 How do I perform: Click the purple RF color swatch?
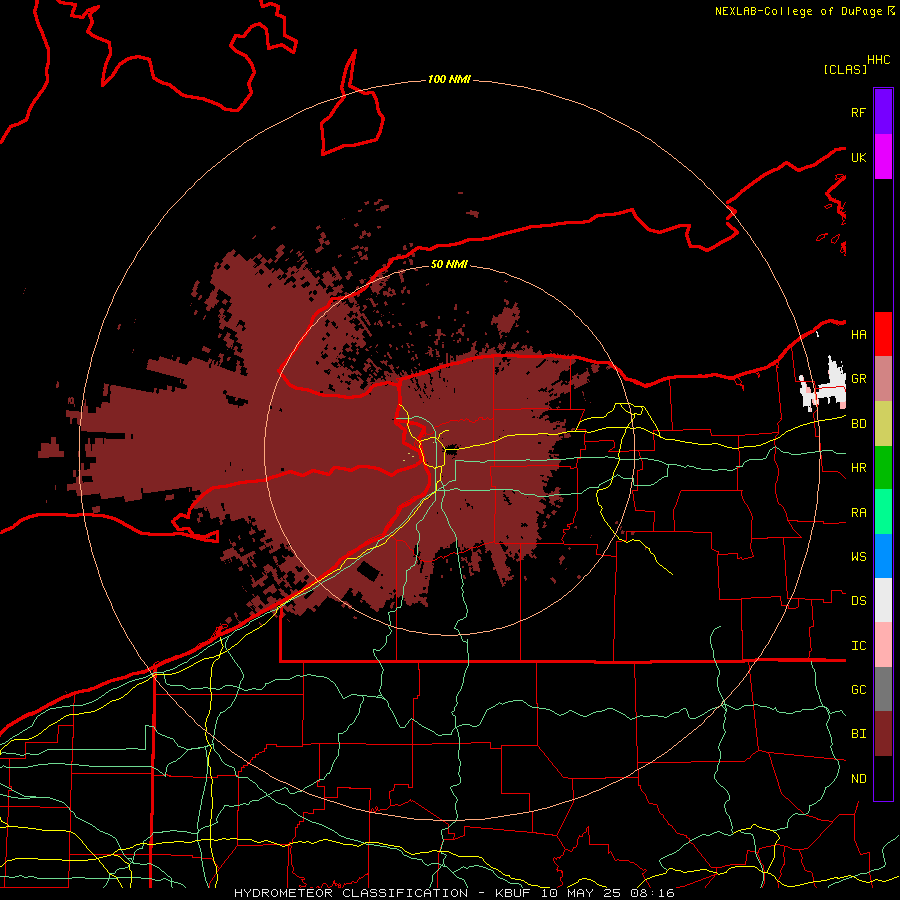tap(883, 112)
